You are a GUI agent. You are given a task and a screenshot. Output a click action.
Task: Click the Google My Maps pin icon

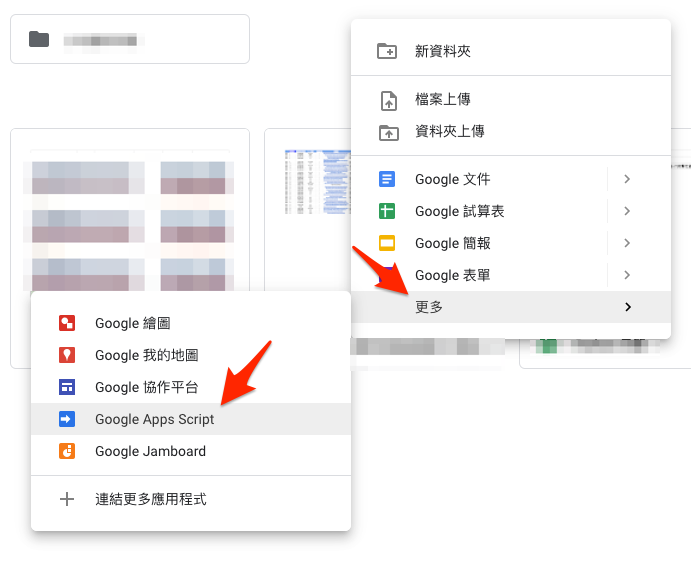pos(67,356)
